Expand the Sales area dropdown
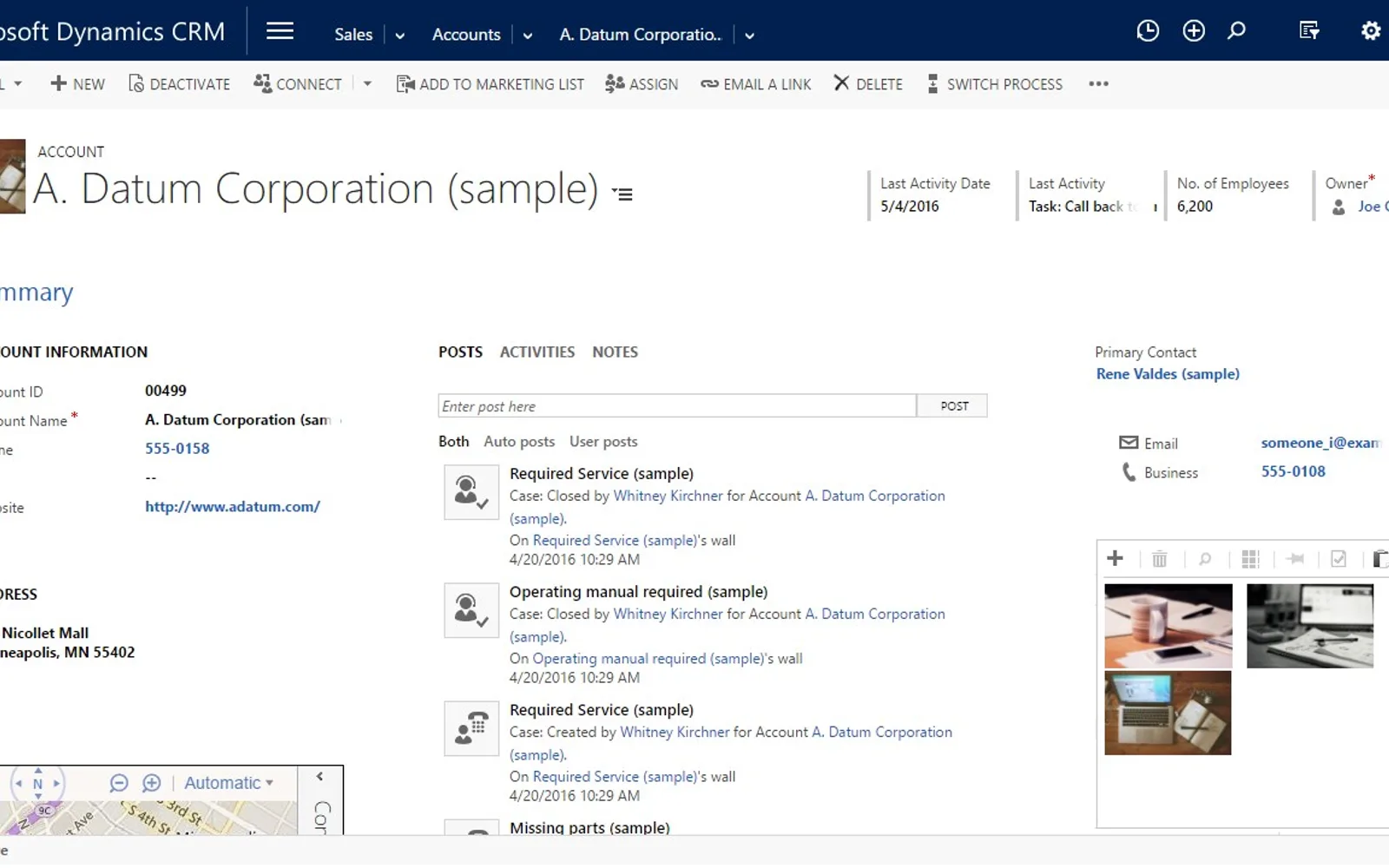 [400, 36]
